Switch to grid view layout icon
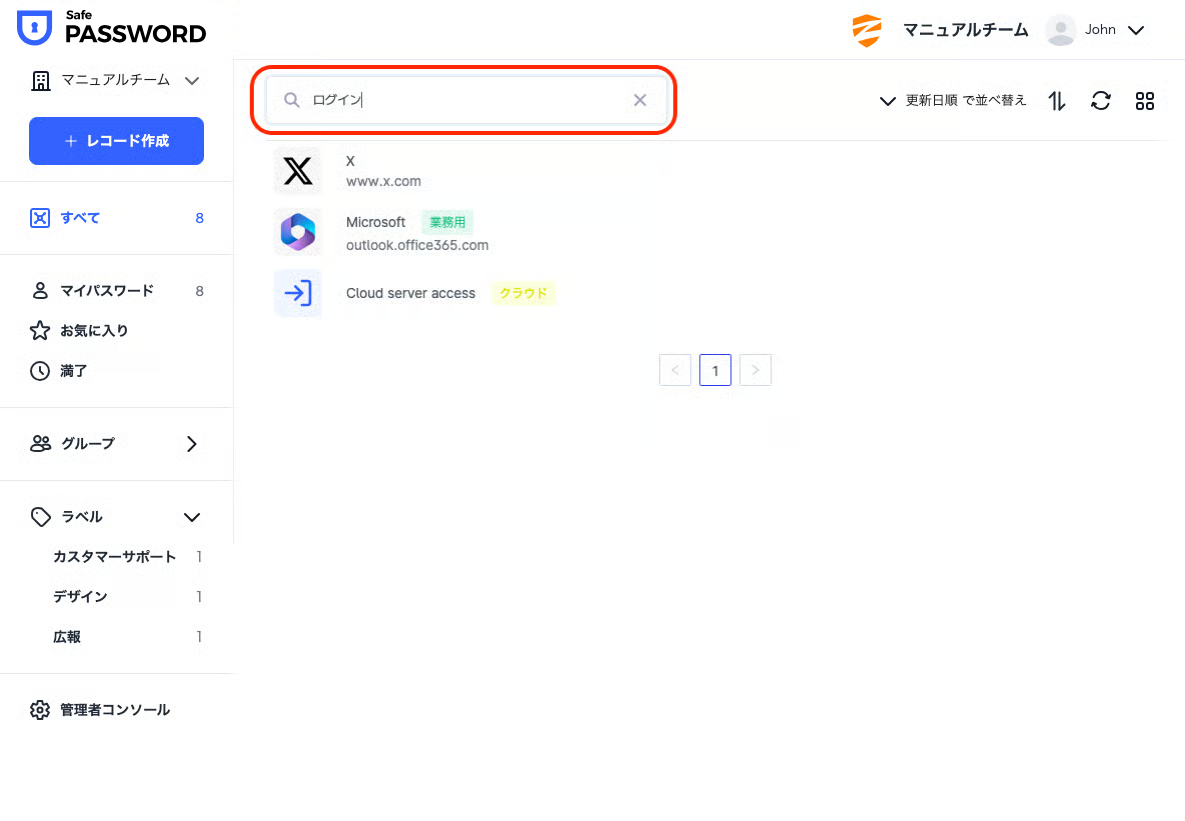The width and height of the screenshot is (1185, 821). click(x=1145, y=101)
